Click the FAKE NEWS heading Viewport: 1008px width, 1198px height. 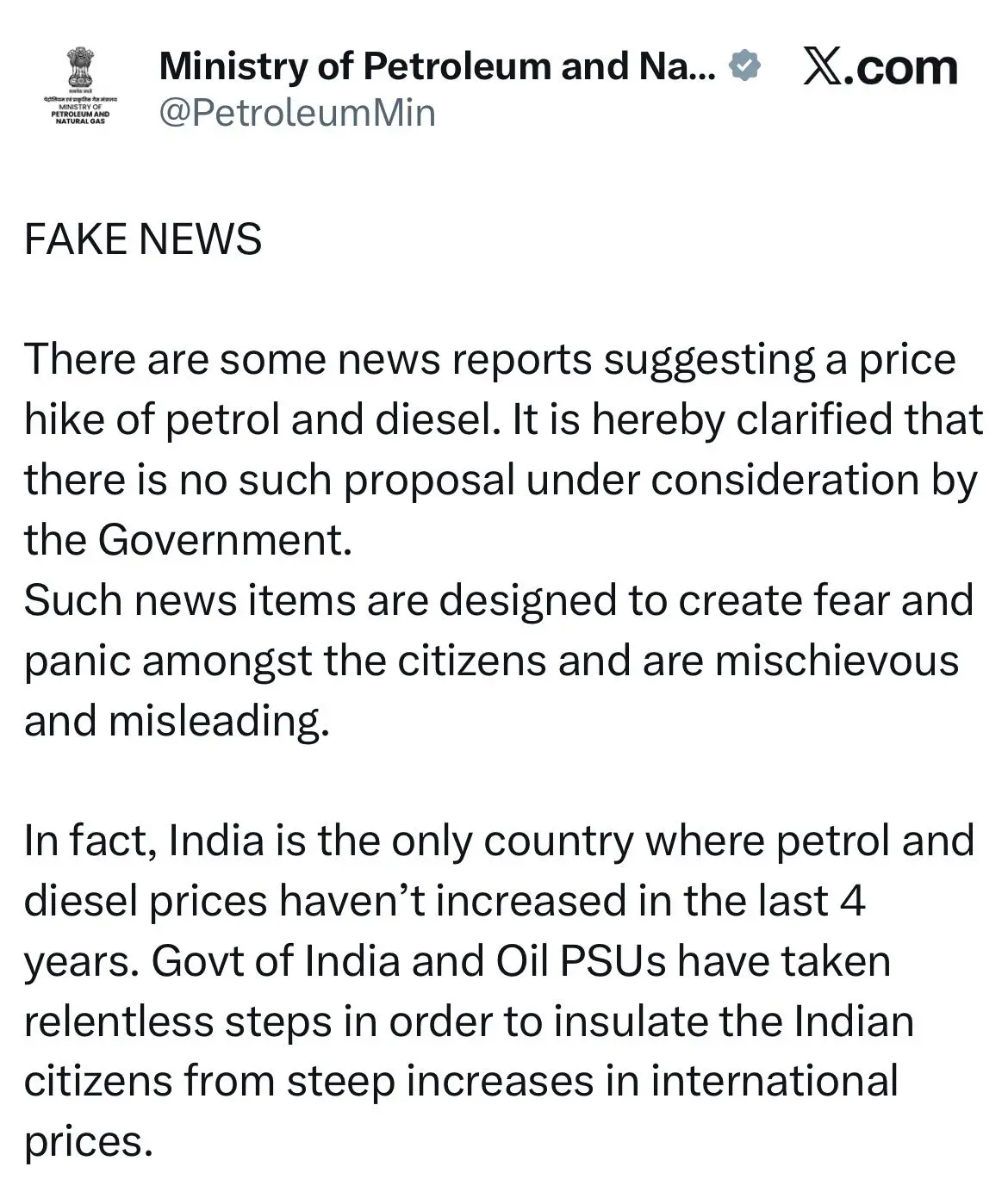[x=143, y=239]
